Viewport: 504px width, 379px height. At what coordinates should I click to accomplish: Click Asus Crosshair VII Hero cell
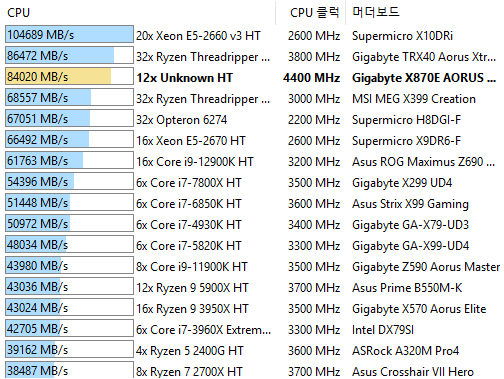(x=413, y=372)
